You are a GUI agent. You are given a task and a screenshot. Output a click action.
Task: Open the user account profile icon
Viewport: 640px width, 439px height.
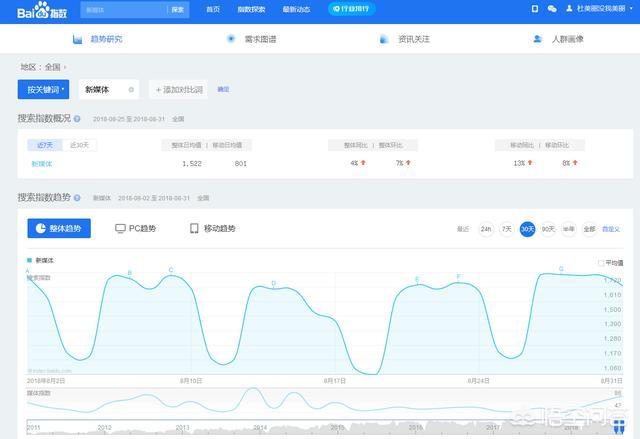(569, 8)
